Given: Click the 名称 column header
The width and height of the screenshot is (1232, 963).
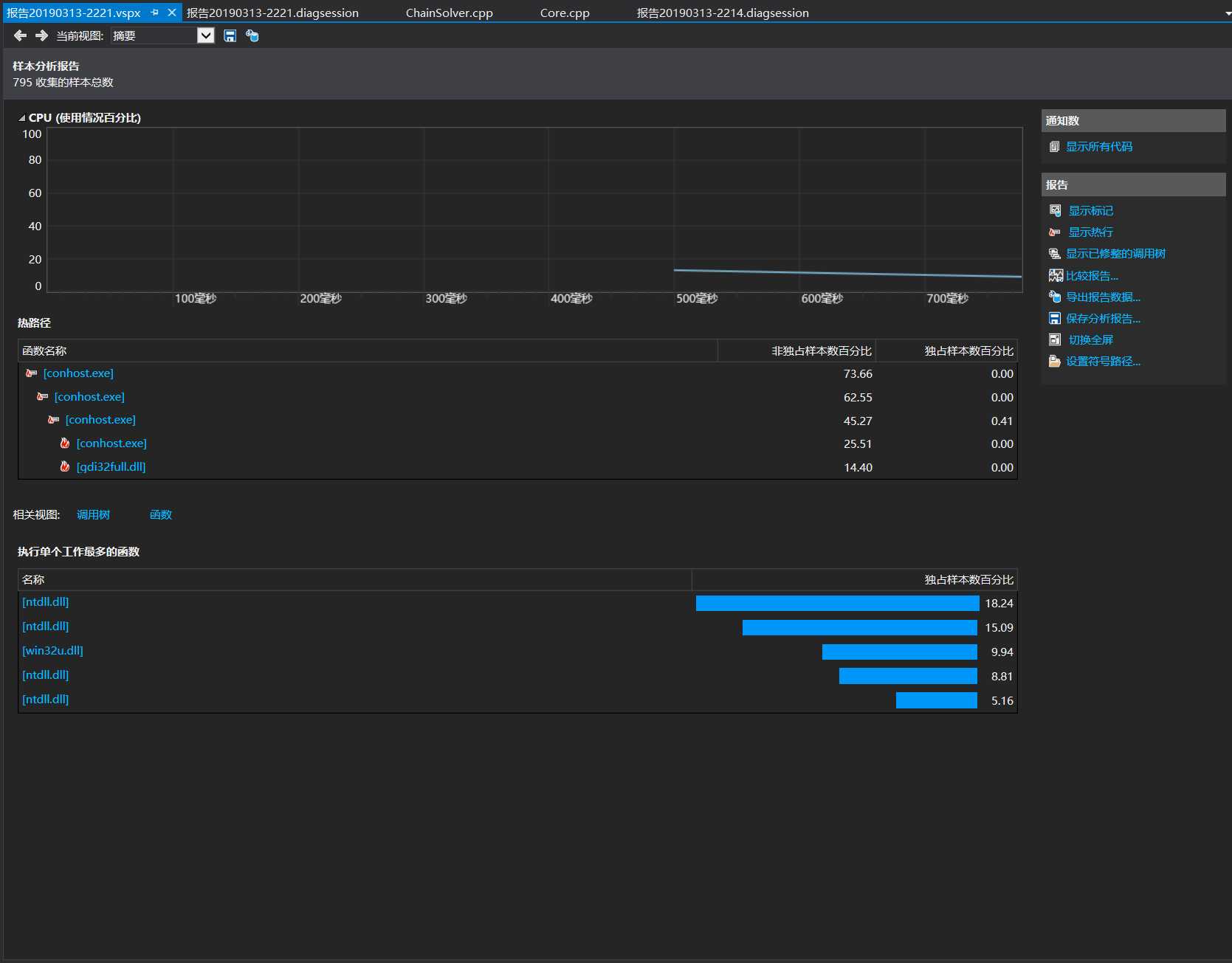Looking at the screenshot, I should tap(355, 580).
